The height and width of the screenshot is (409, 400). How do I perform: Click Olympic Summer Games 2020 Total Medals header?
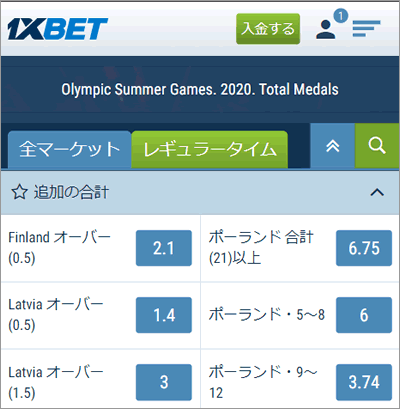200,89
